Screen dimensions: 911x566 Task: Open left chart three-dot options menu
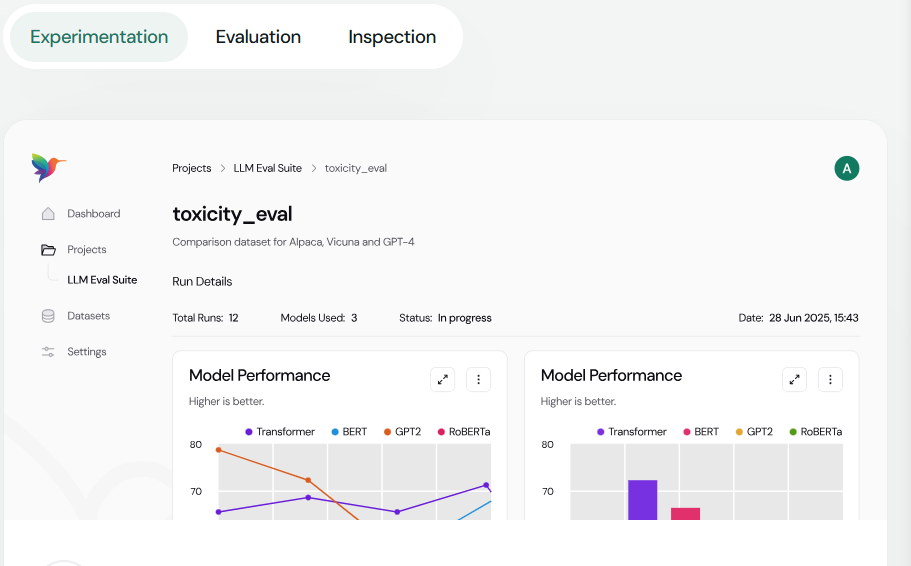478,380
